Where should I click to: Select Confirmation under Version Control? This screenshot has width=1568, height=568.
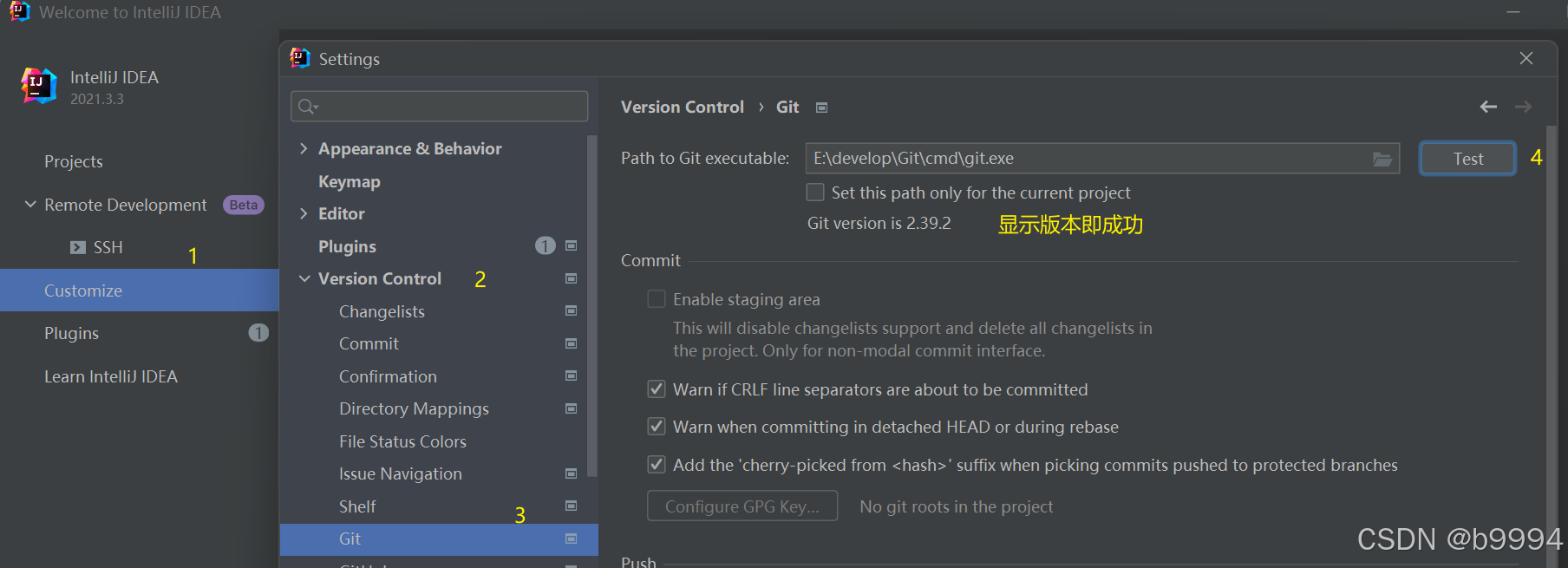click(x=388, y=376)
